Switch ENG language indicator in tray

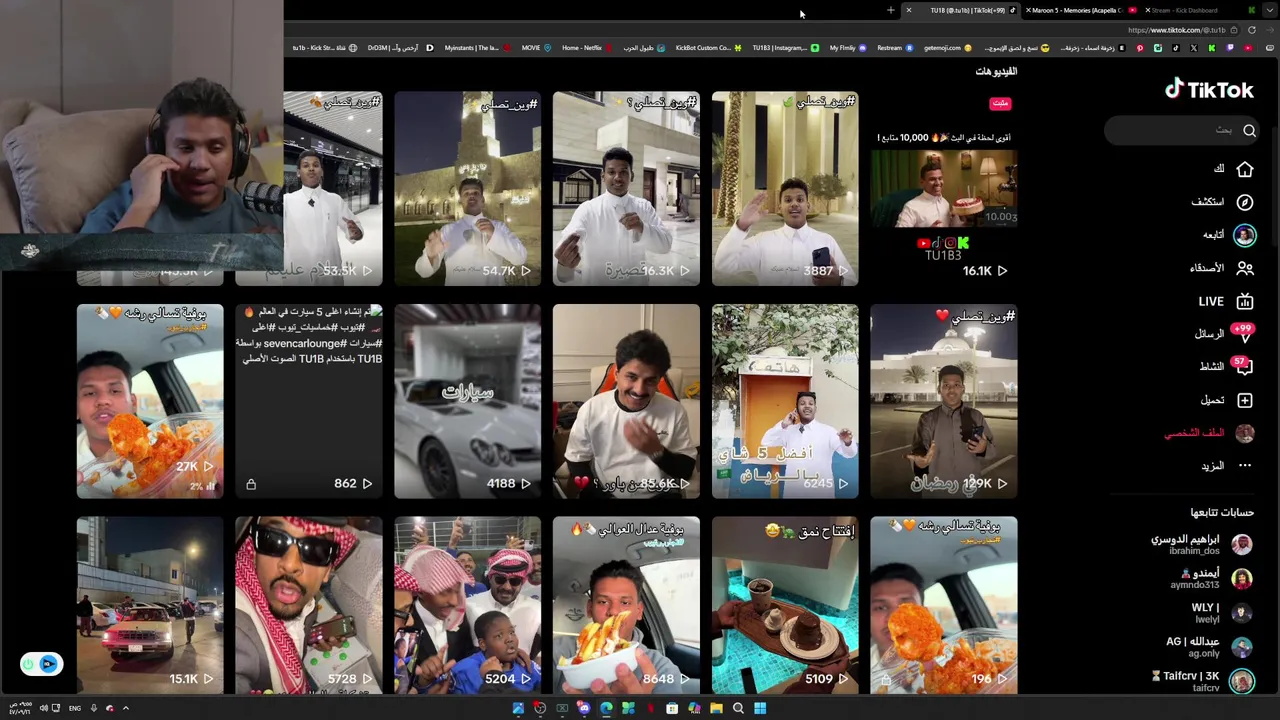pos(75,708)
